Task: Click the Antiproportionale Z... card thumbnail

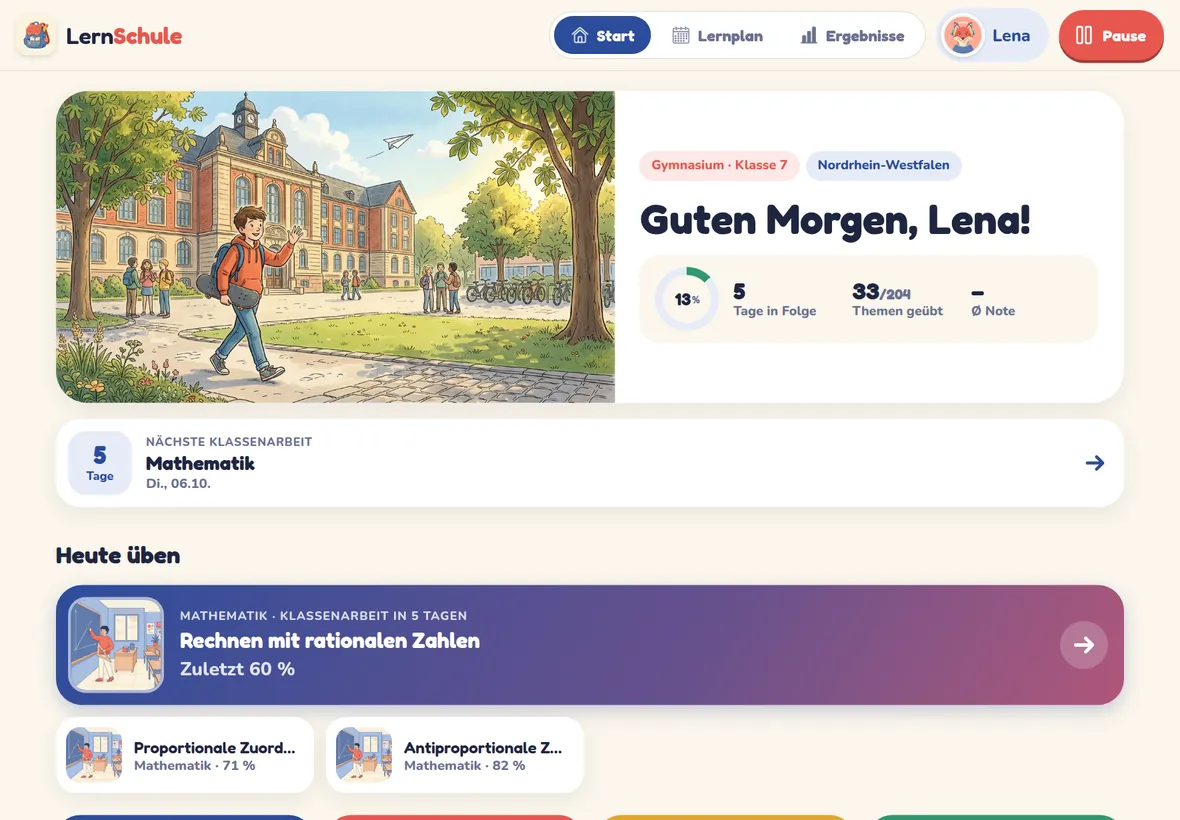Action: pos(363,755)
